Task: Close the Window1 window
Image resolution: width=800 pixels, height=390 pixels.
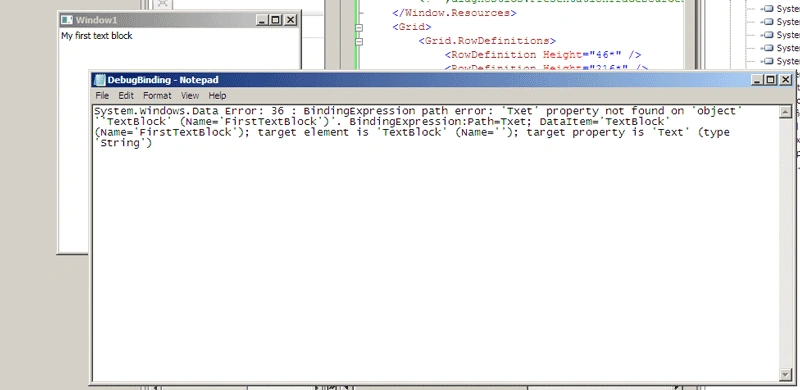Action: point(290,20)
